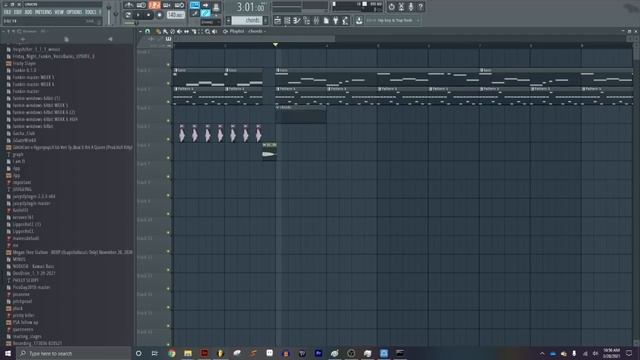Viewport: 640px width, 360px height.
Task: Open the chords pattern selector
Action: point(247,20)
